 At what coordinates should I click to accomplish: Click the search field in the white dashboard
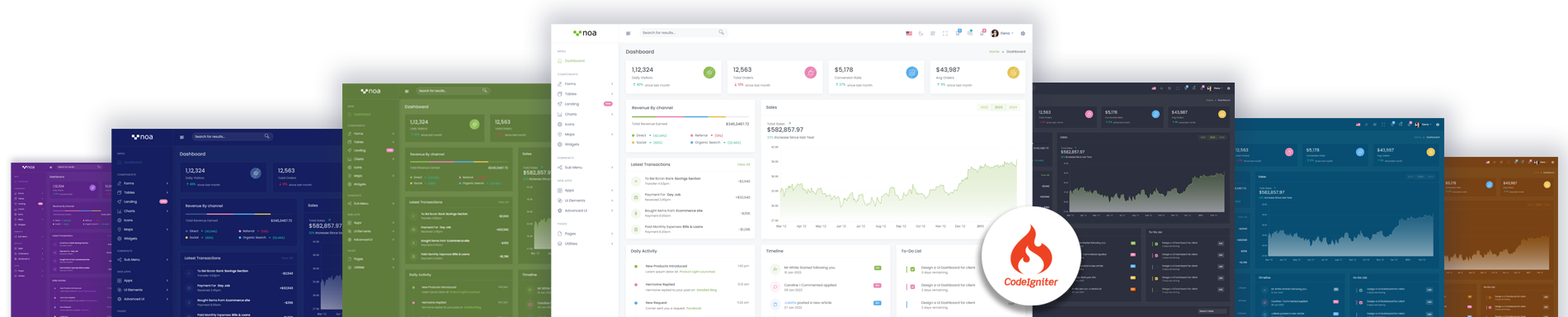pos(683,32)
